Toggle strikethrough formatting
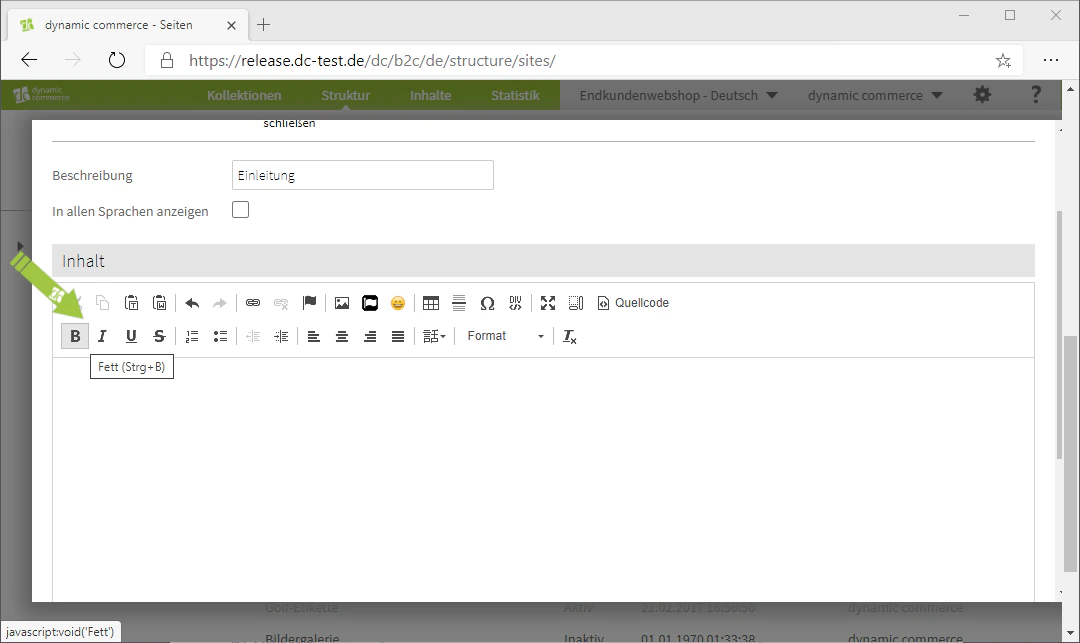This screenshot has width=1080, height=643. [159, 336]
